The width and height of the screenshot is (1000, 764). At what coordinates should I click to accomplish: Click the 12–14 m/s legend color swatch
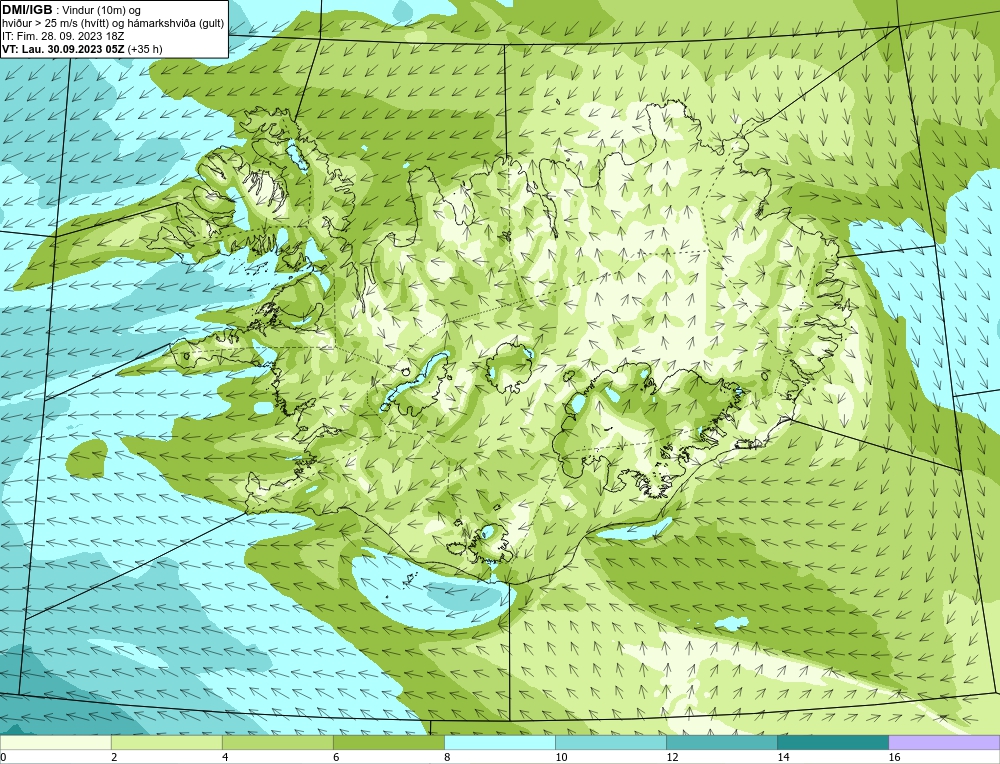click(x=721, y=742)
